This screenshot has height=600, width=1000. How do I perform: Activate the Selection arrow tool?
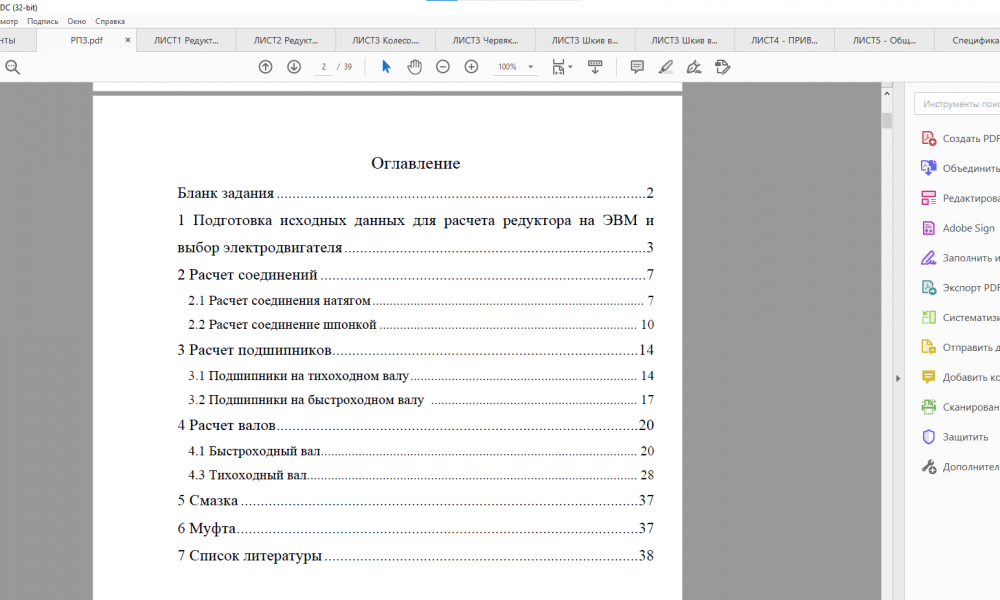pos(387,67)
